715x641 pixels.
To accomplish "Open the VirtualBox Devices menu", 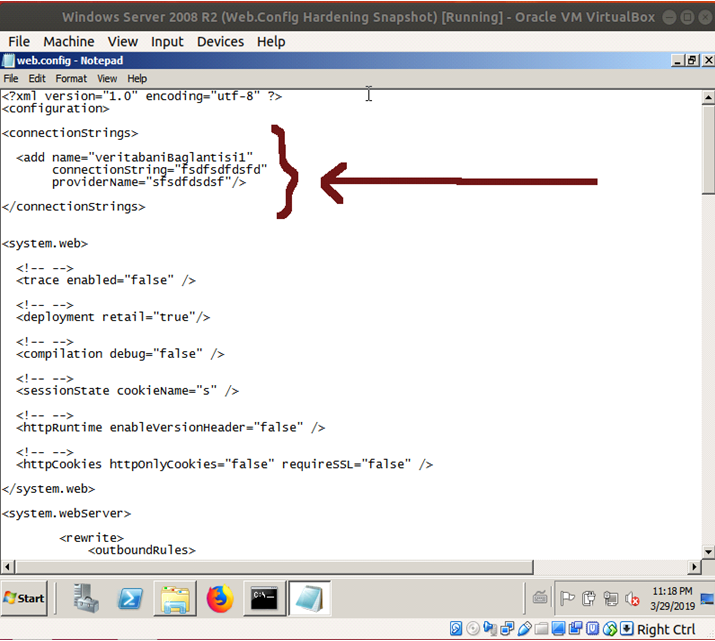I will click(x=220, y=41).
